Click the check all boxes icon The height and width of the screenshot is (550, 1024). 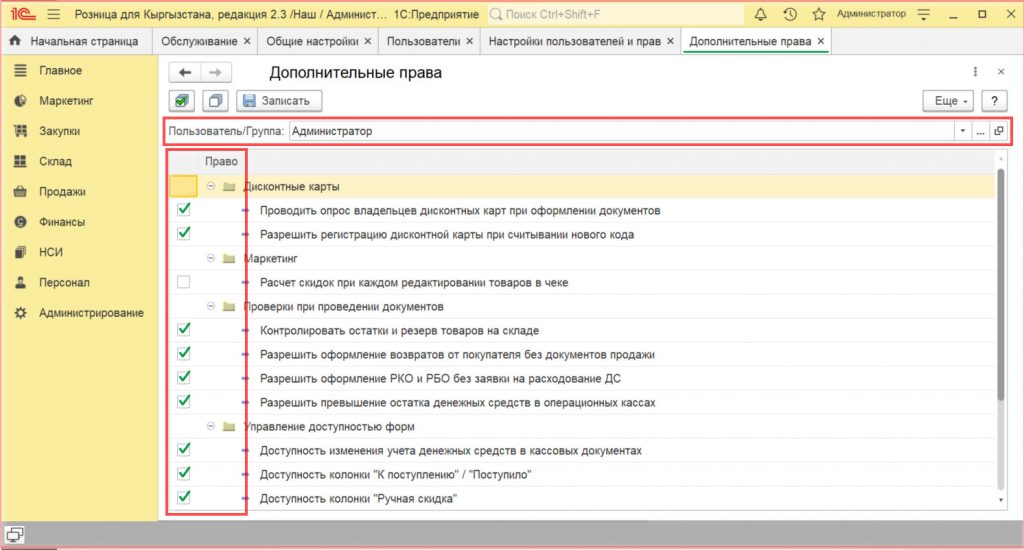(183, 101)
